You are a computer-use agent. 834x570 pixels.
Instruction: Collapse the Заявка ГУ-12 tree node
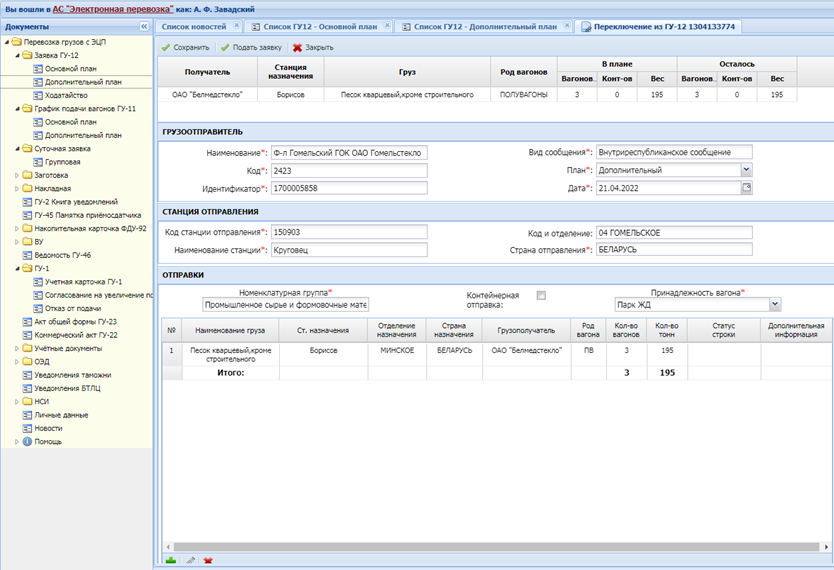click(x=17, y=55)
